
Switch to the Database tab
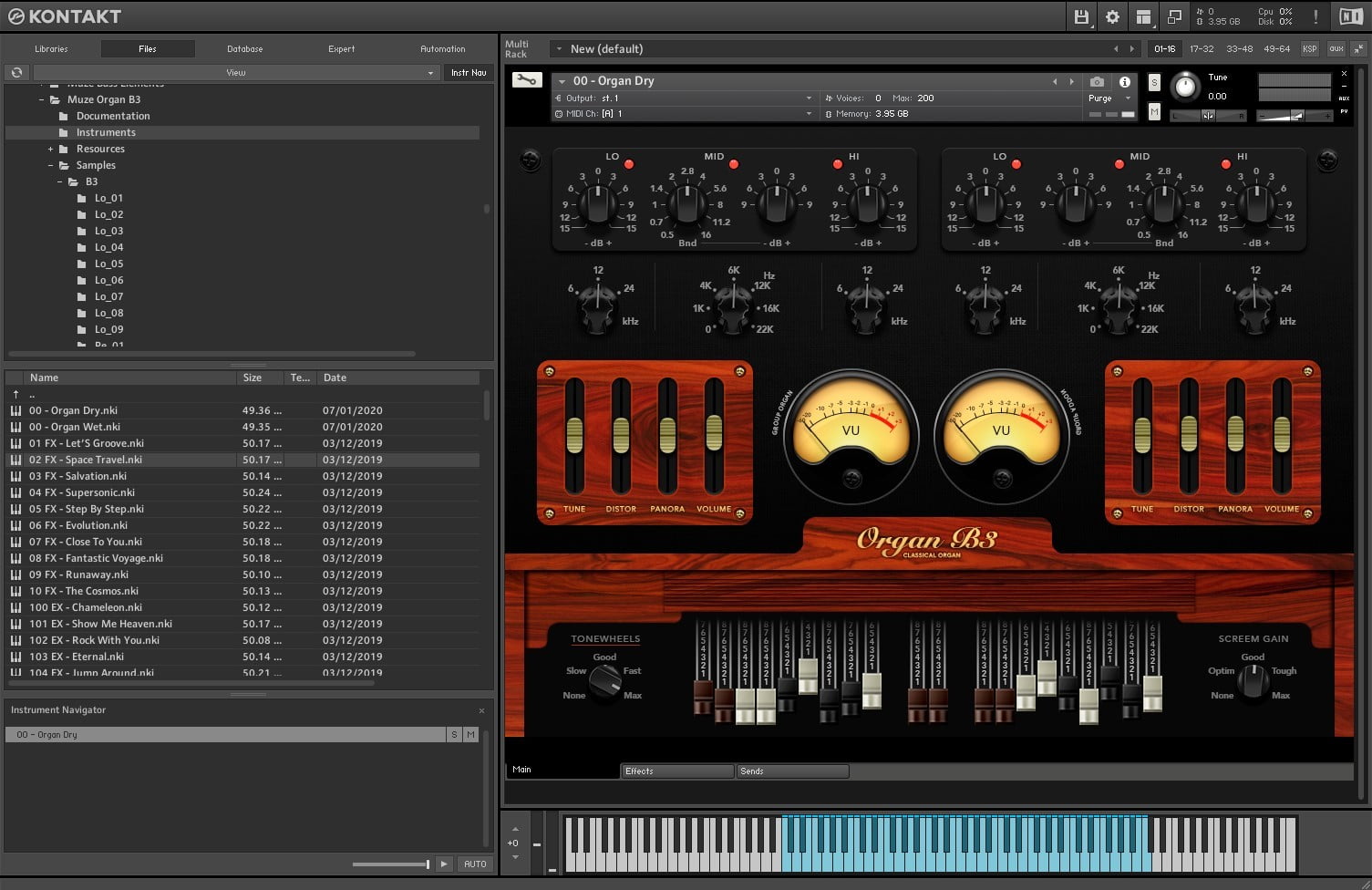(x=244, y=49)
